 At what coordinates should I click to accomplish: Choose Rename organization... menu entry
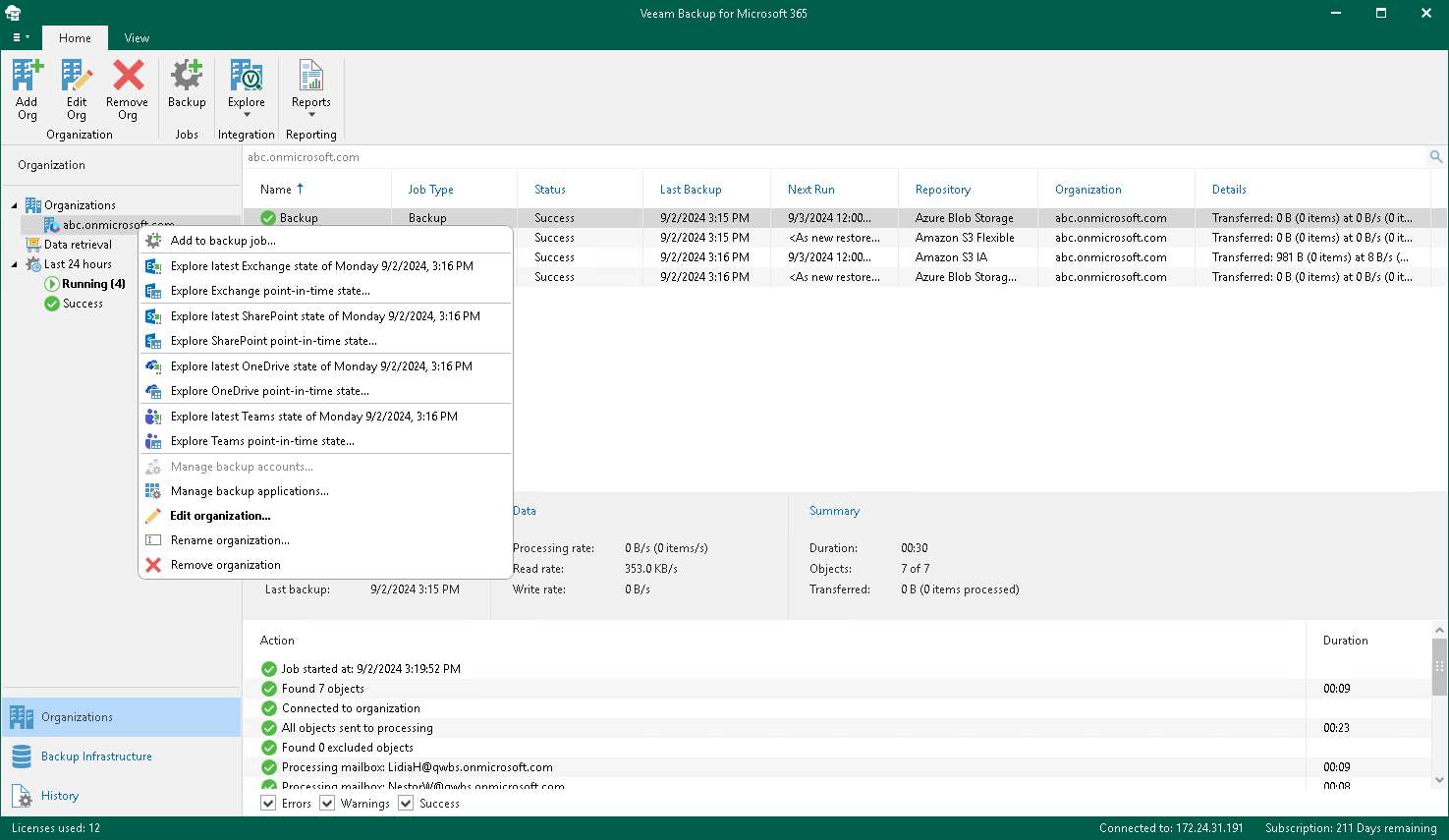pos(325,540)
